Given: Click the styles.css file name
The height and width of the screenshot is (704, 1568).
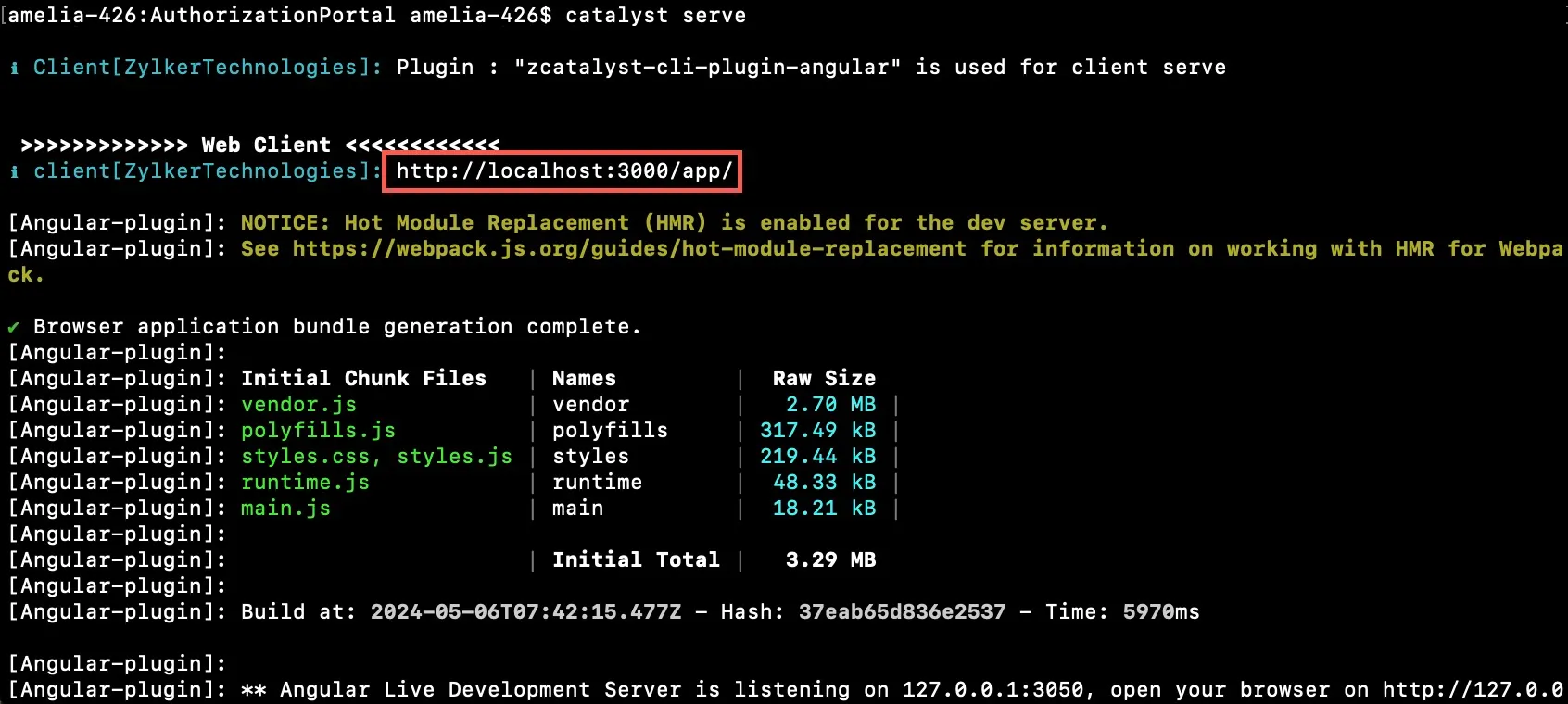Looking at the screenshot, I should click(310, 457).
